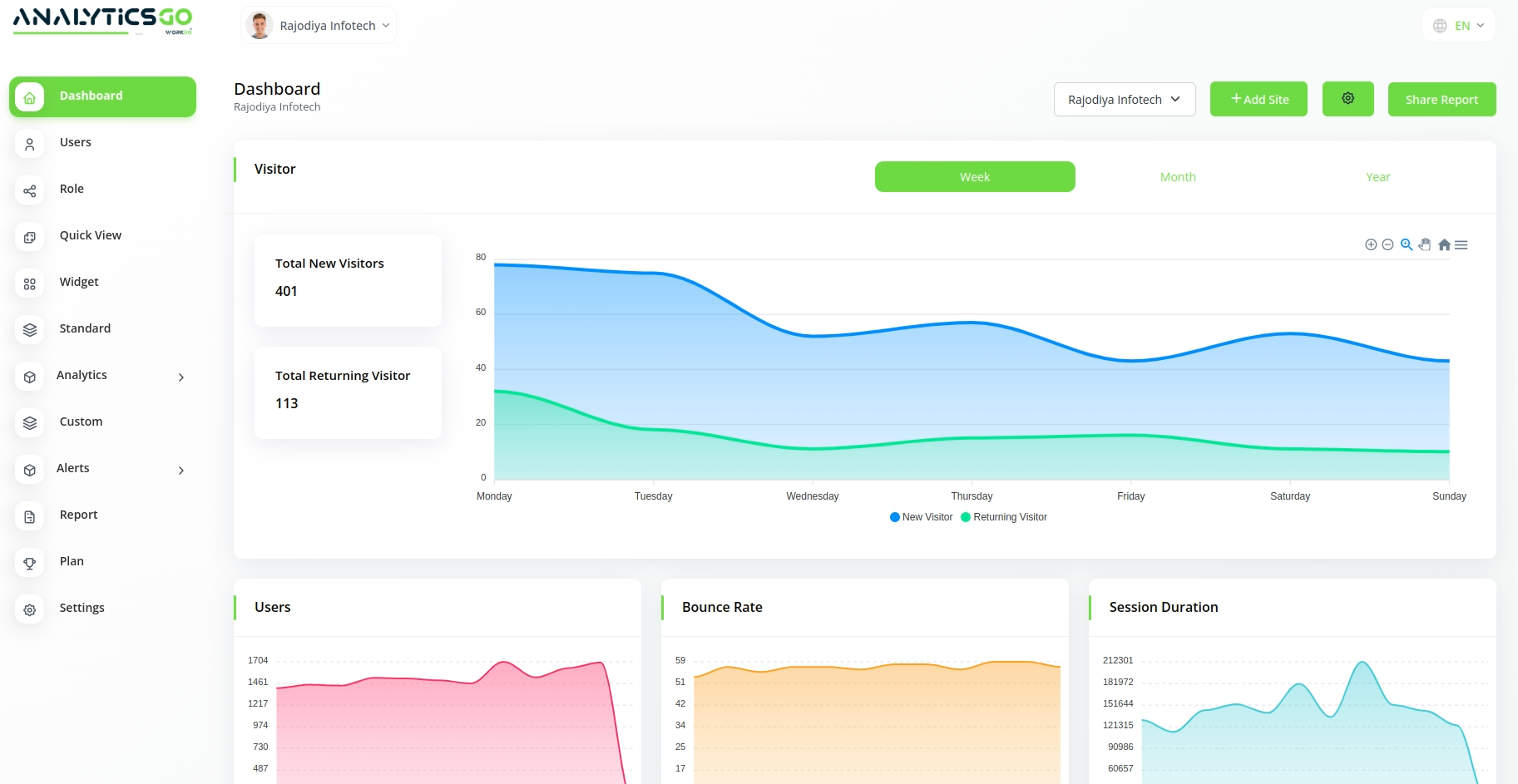Click the AnalyticsGo logo
The image size is (1518, 784).
tap(102, 21)
